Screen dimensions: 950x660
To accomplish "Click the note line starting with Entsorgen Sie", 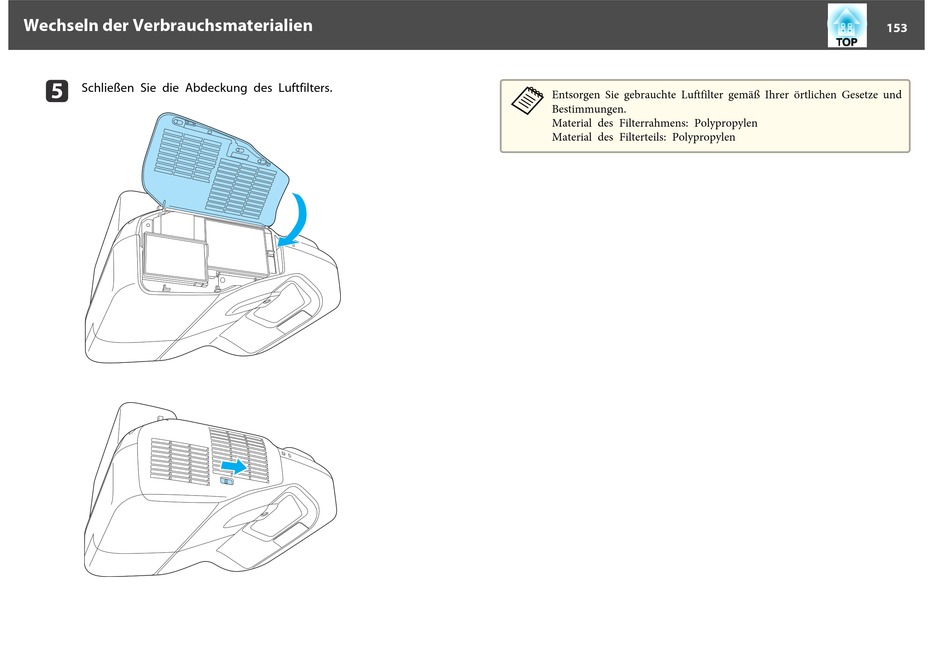I will (726, 95).
